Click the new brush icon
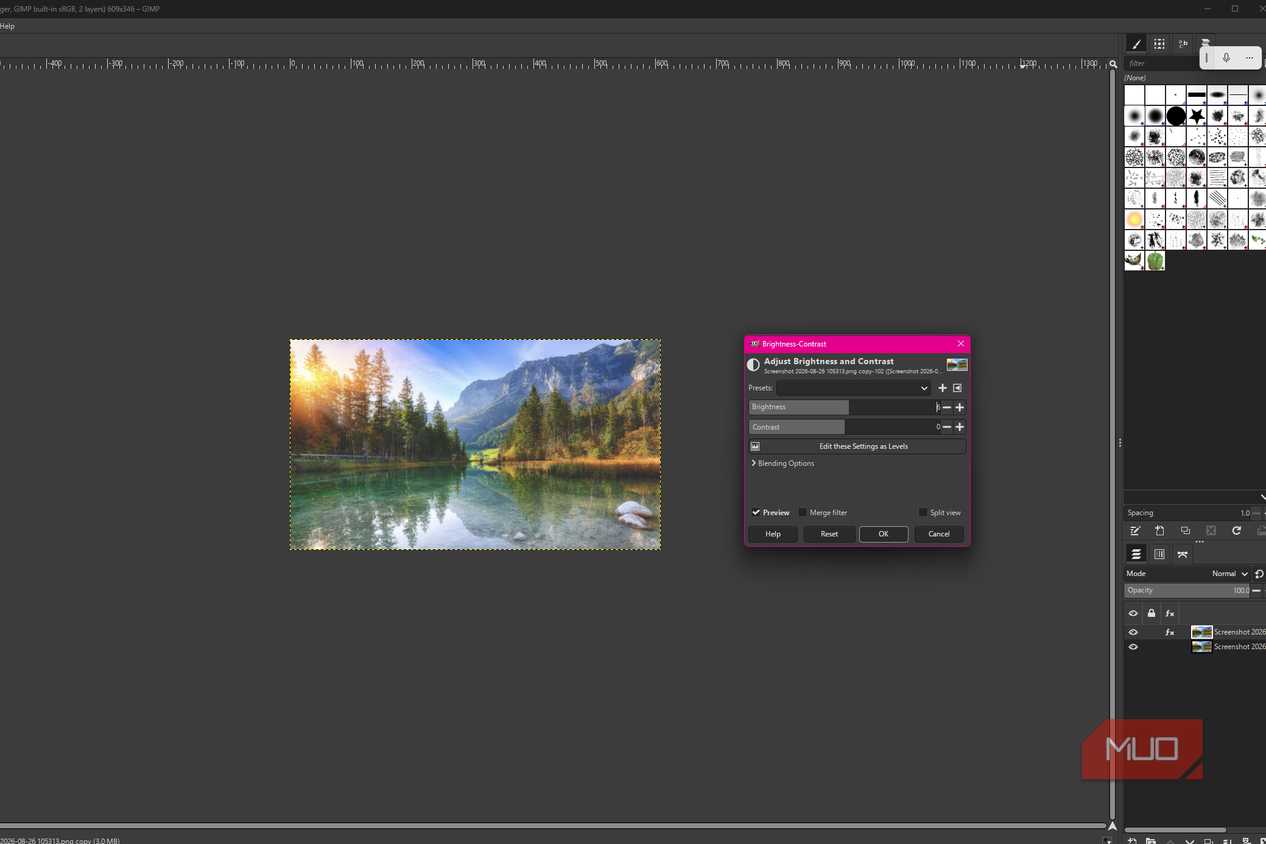The width and height of the screenshot is (1266, 844). click(1160, 531)
